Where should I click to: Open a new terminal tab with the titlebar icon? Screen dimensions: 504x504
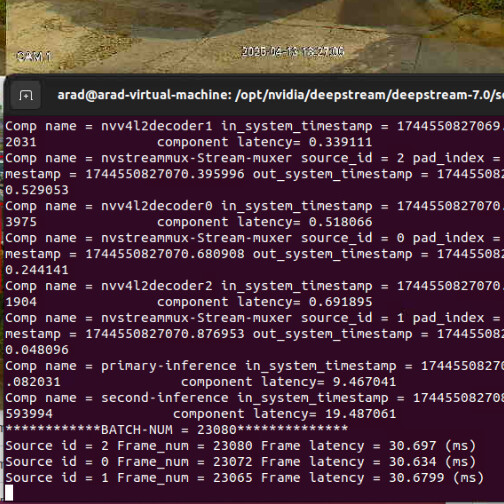coord(26,96)
